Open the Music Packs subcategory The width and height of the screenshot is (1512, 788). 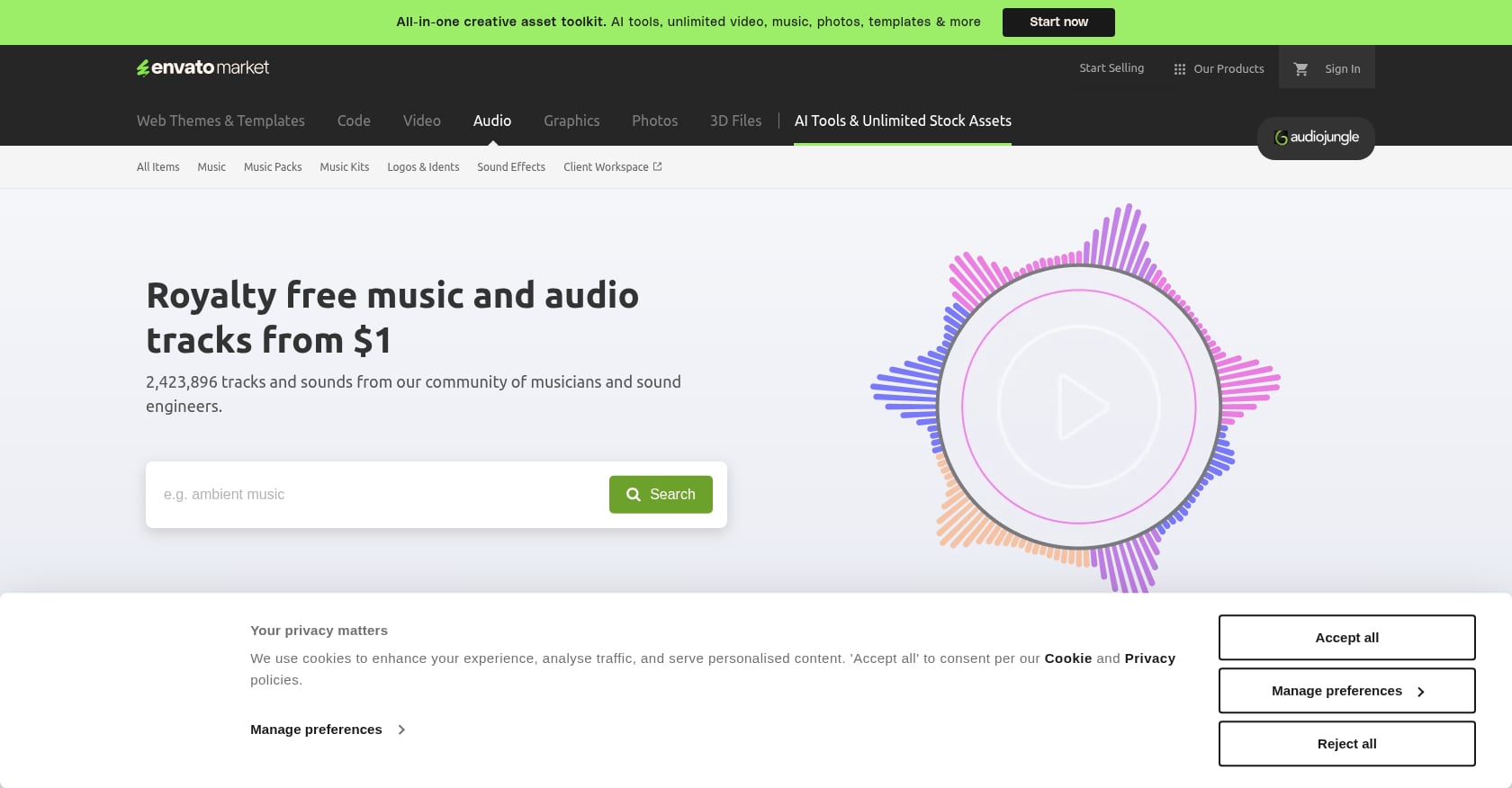point(273,167)
